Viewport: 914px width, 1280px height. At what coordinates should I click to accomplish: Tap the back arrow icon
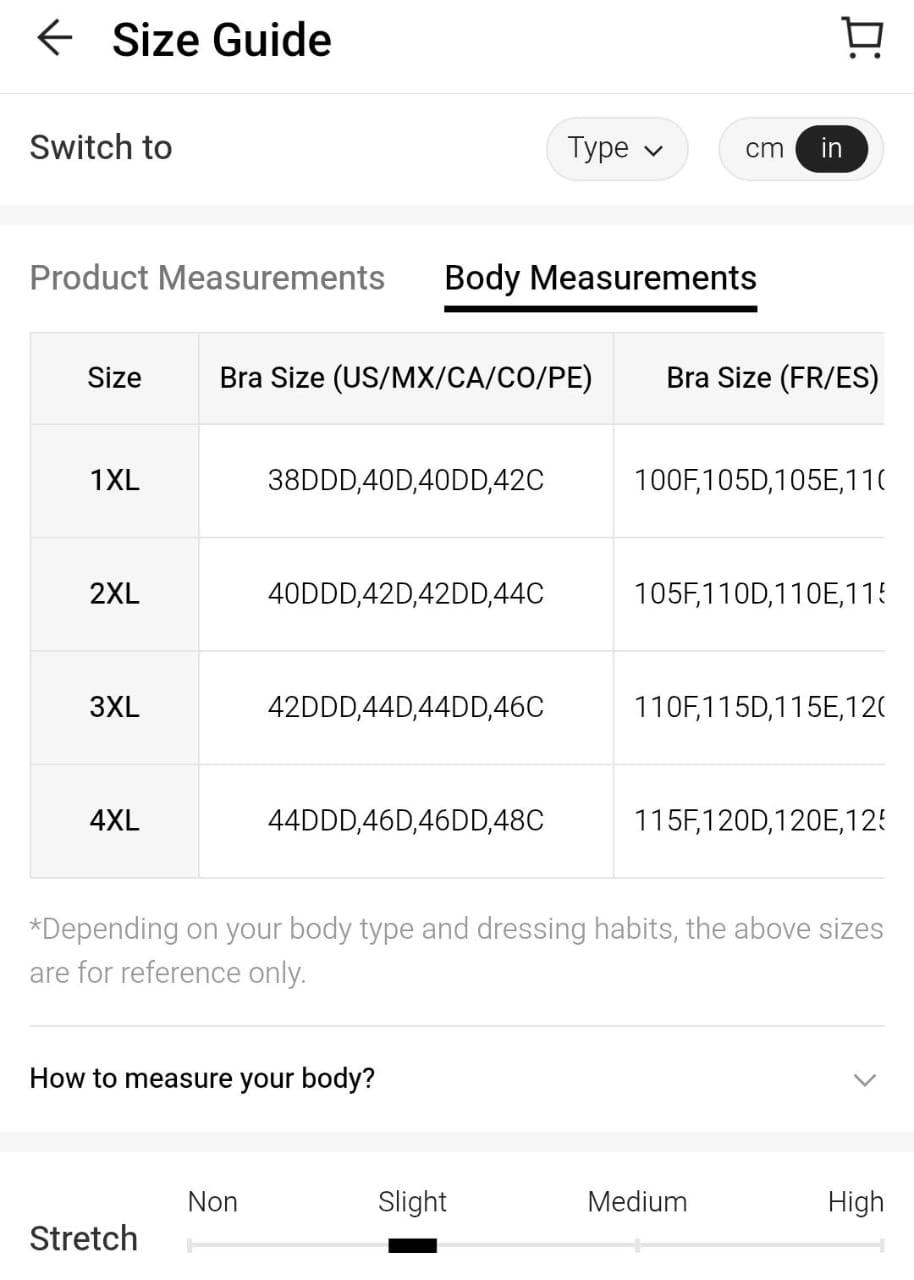coord(55,39)
